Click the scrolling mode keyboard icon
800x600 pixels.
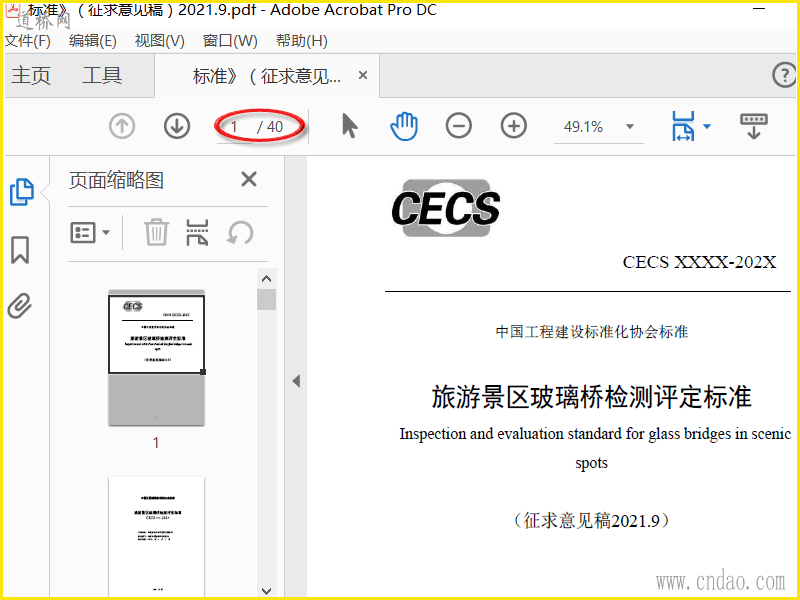click(x=754, y=126)
